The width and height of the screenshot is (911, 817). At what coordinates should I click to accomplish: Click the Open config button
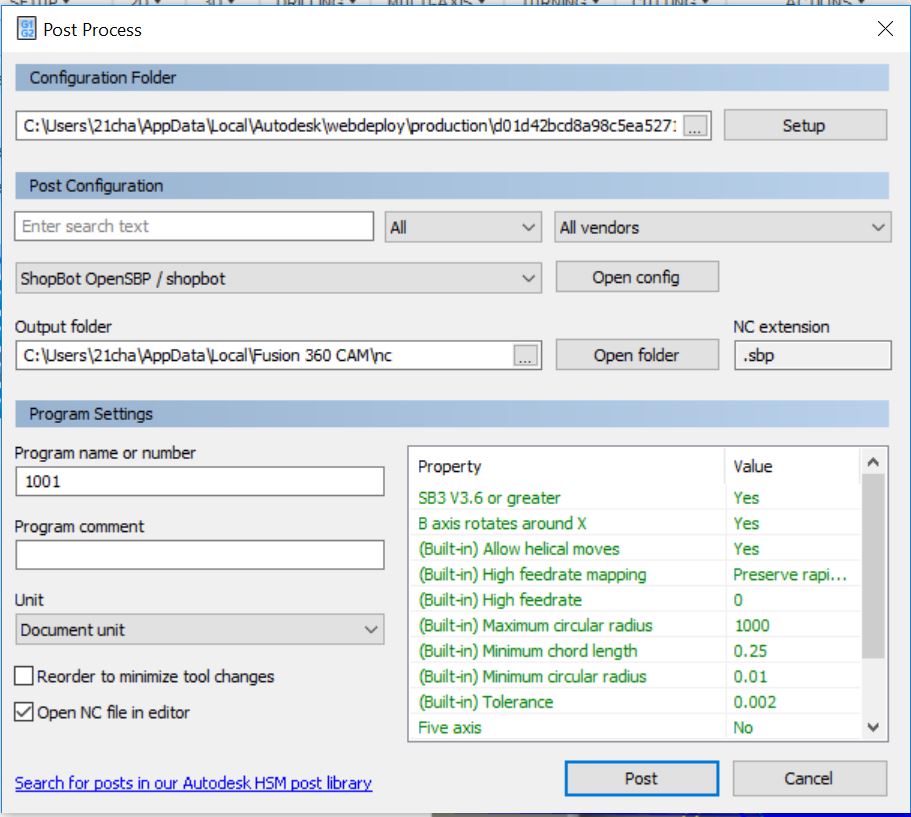637,277
